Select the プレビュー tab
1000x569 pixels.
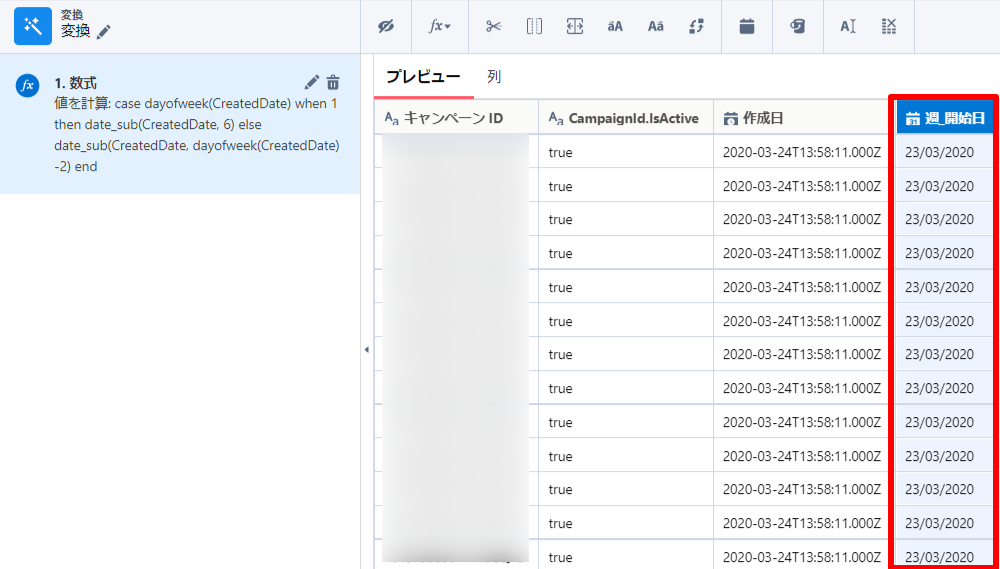point(423,77)
